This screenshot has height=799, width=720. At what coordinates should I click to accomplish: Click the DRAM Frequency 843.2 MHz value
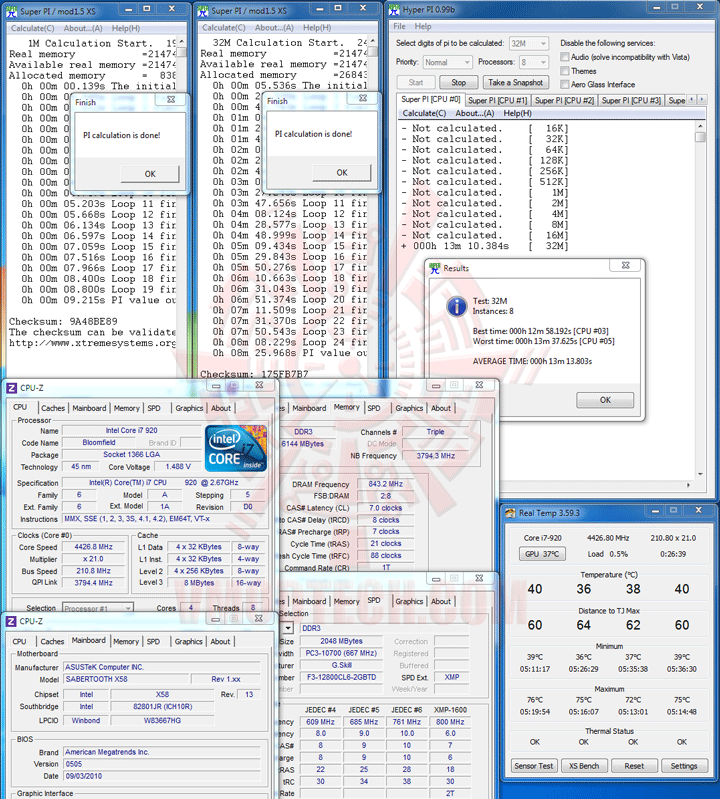[385, 484]
